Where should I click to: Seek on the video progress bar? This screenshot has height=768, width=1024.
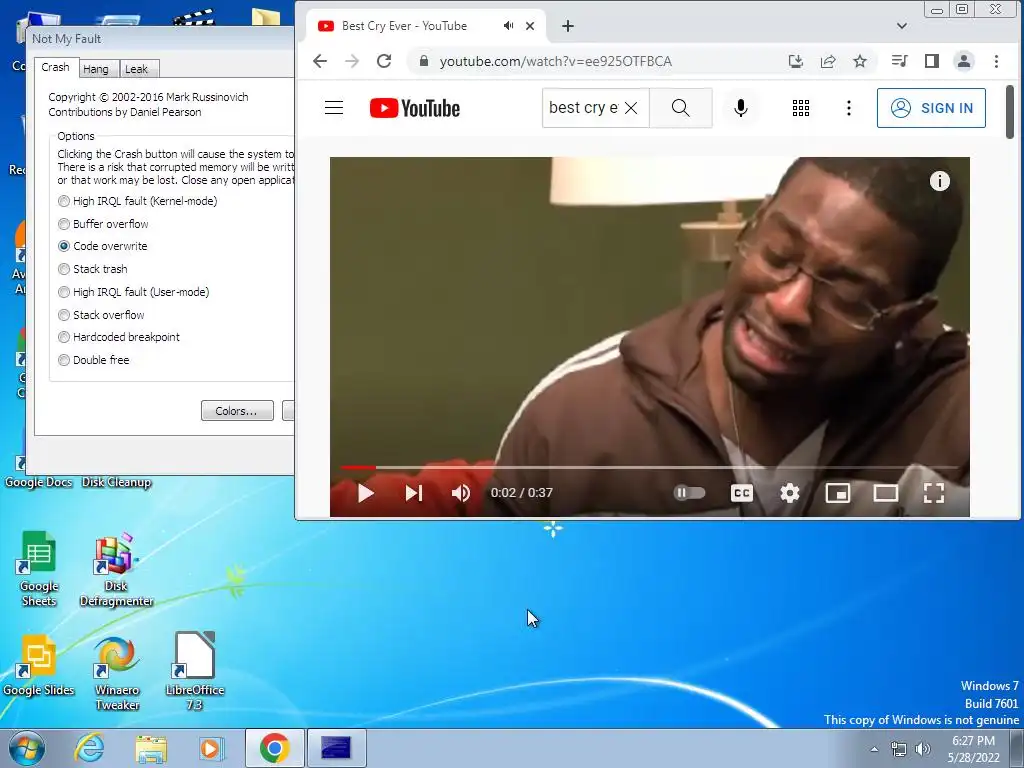(x=649, y=467)
